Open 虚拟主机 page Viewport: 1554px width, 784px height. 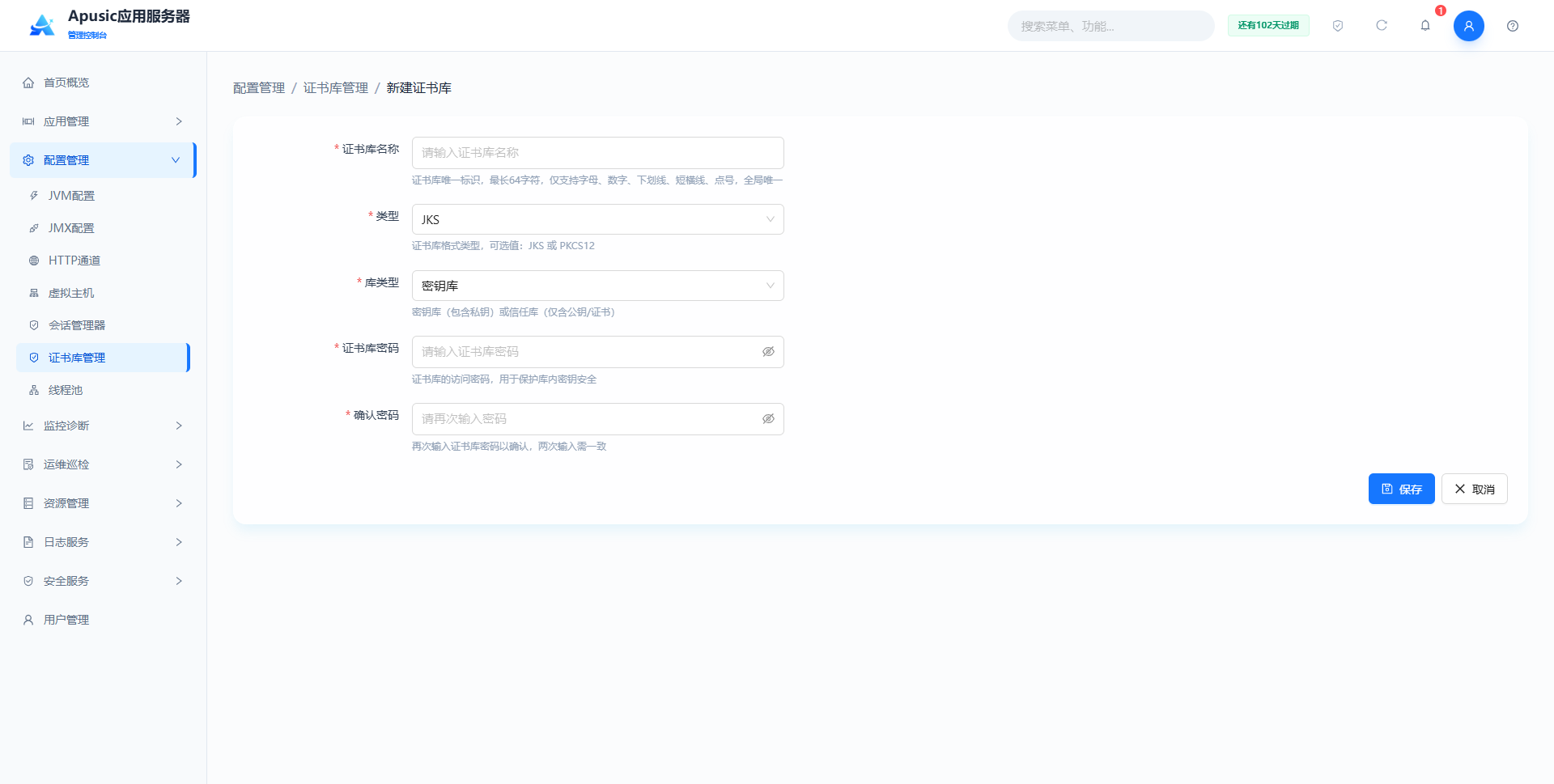104,293
